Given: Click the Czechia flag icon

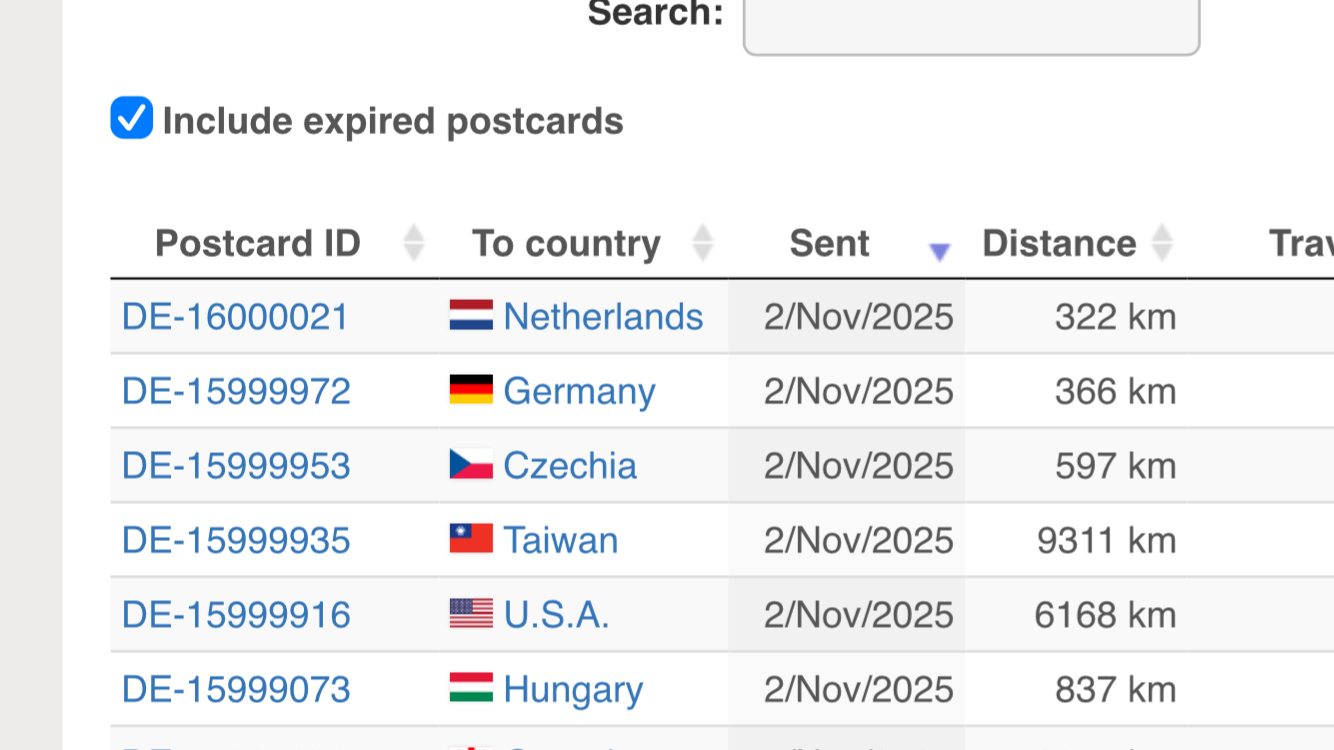Looking at the screenshot, I should point(471,465).
